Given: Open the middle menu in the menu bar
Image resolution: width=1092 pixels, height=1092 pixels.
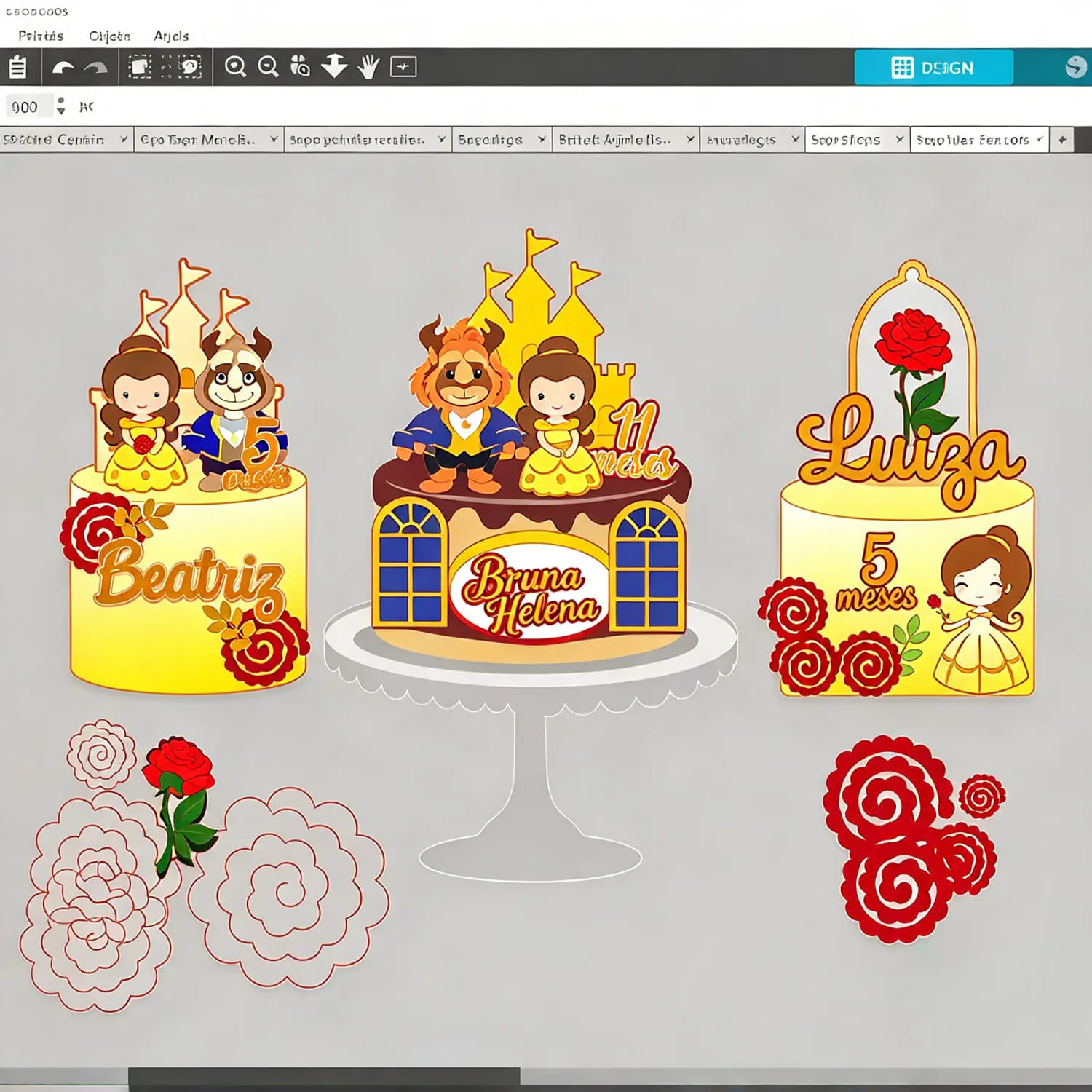Looking at the screenshot, I should tap(110, 36).
